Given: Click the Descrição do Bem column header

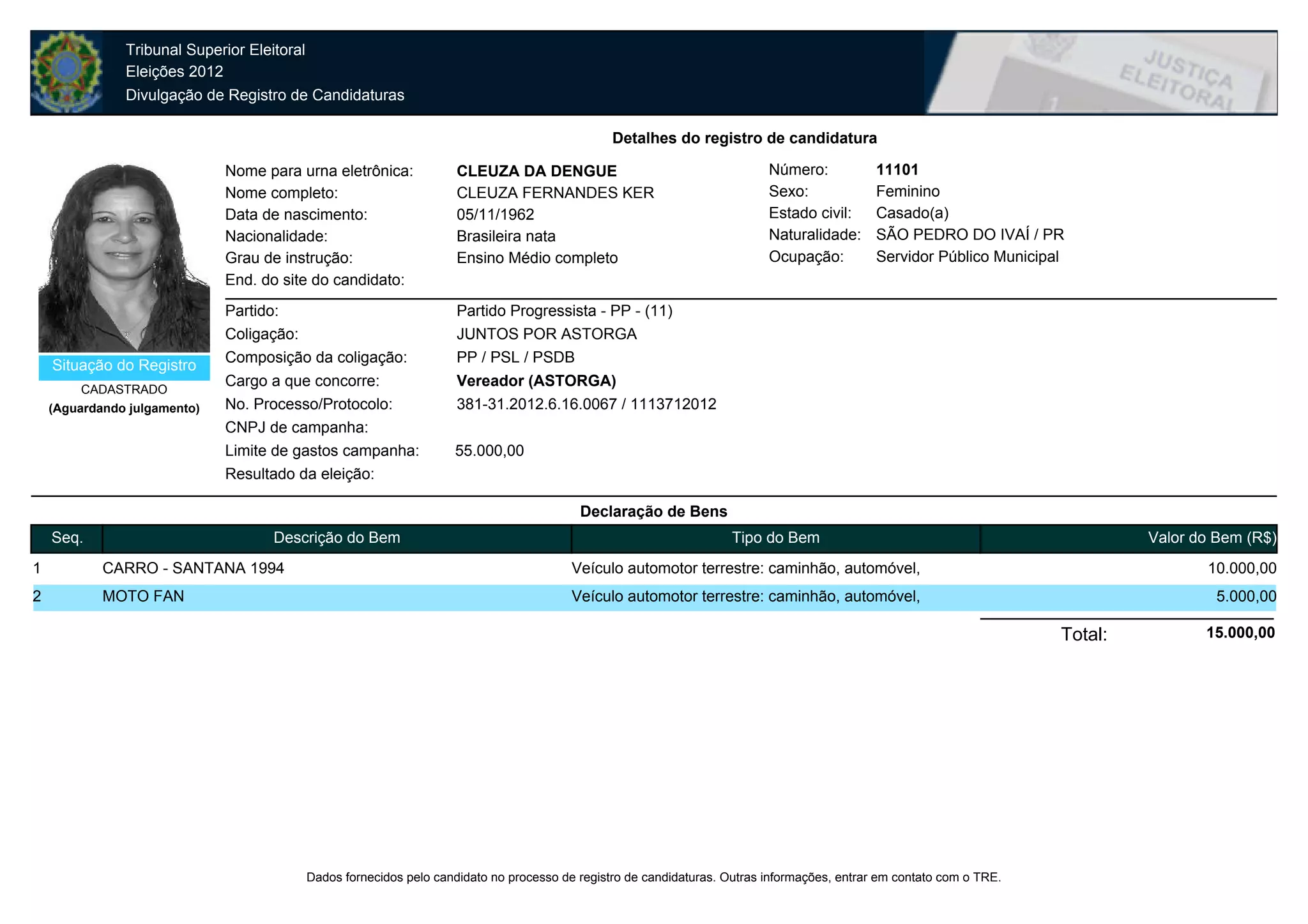Looking at the screenshot, I should pos(337,538).
